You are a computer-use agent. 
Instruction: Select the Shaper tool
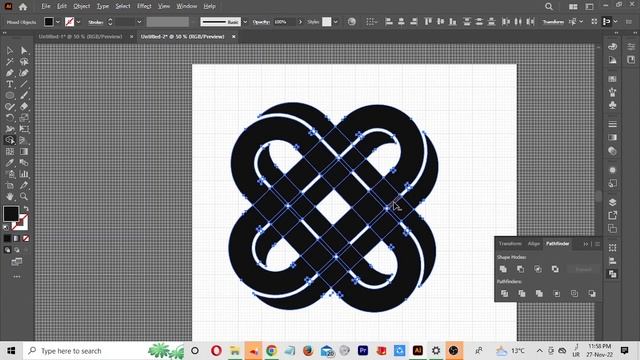pos(10,107)
